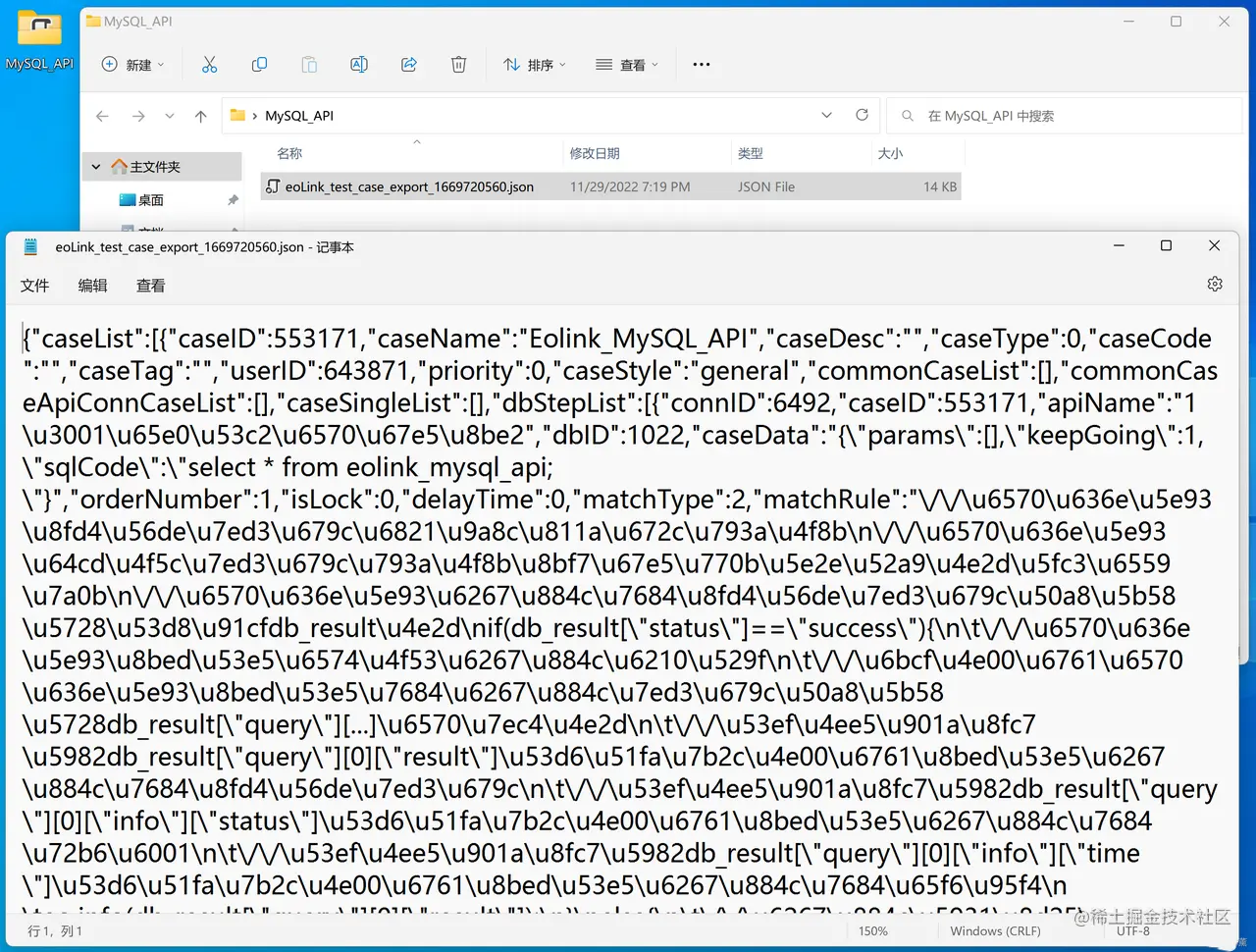The image size is (1256, 952).
Task: Click the pin icon beside 桌面
Action: (233, 200)
